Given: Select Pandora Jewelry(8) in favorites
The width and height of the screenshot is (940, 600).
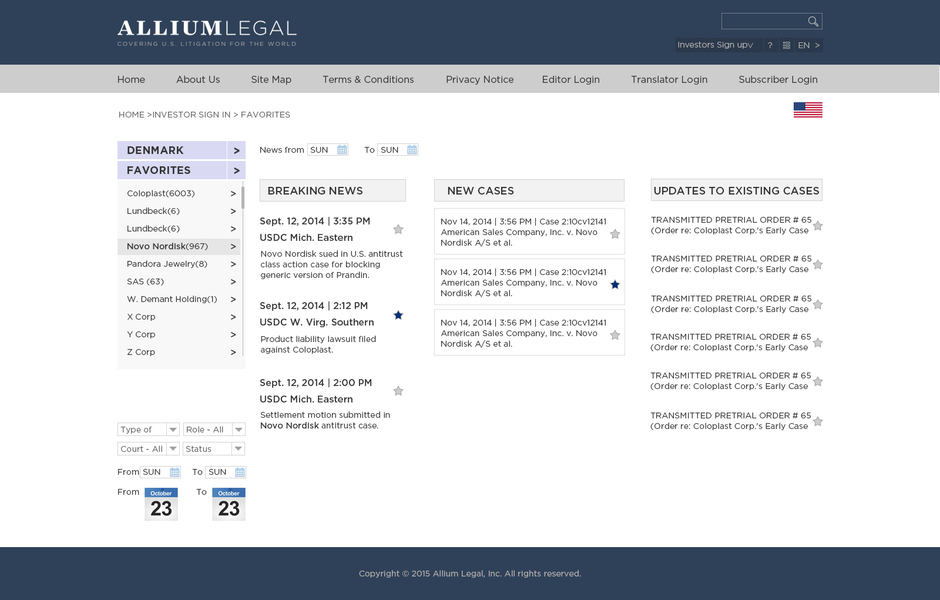Looking at the screenshot, I should [179, 264].
